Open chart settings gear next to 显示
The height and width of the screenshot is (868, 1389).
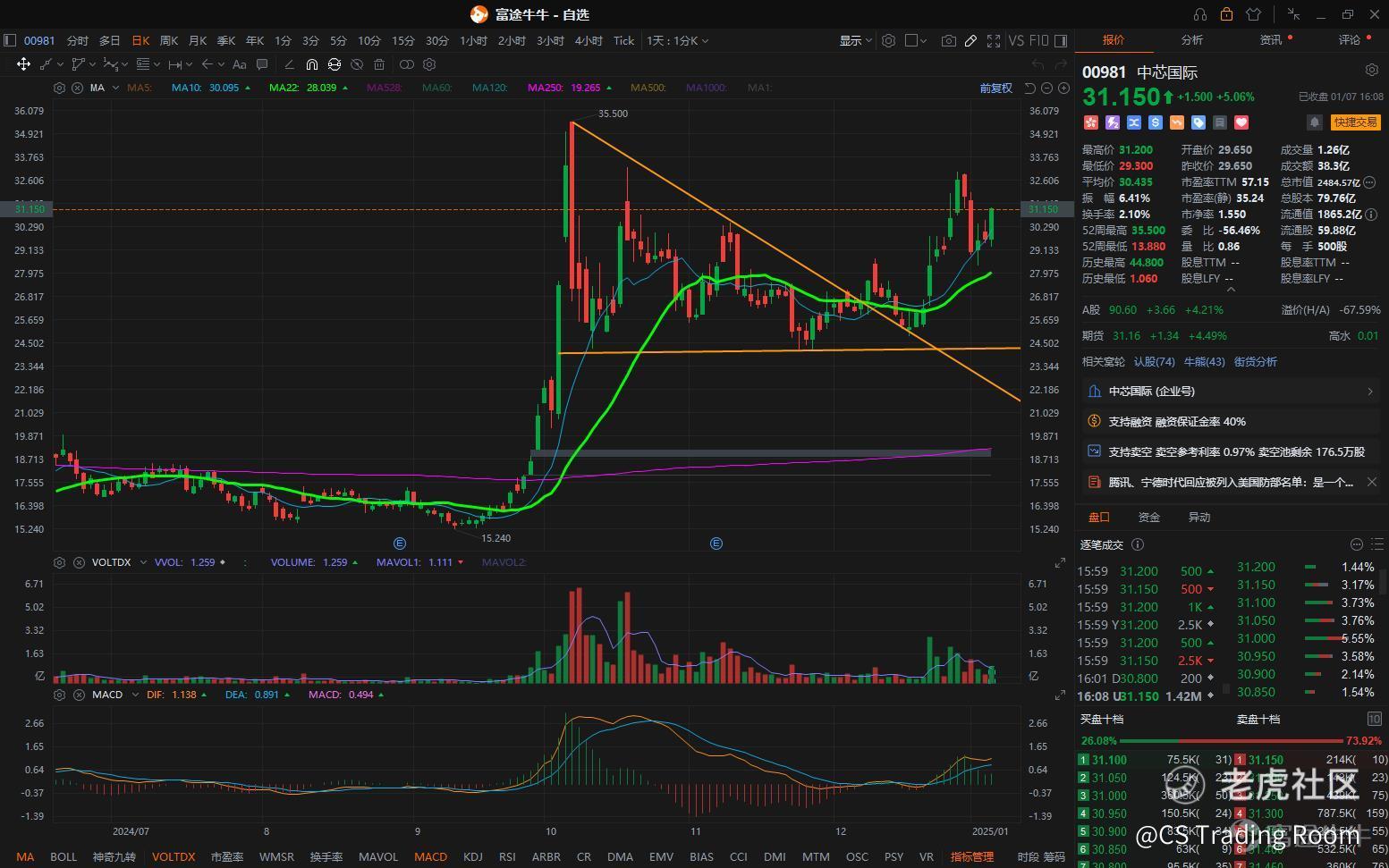[x=888, y=40]
